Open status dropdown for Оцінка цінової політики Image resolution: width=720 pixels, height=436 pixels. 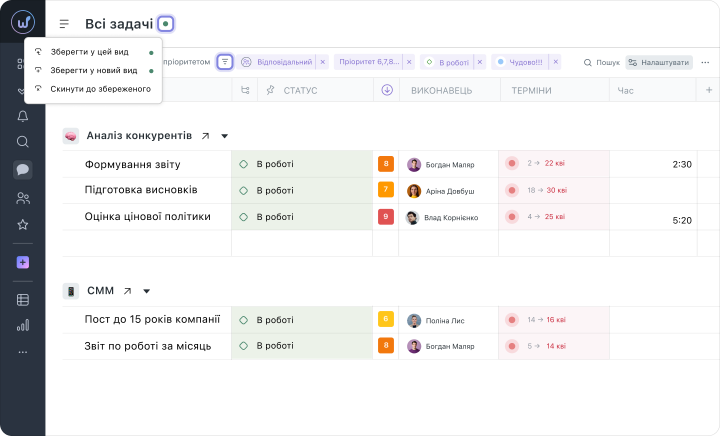302,217
